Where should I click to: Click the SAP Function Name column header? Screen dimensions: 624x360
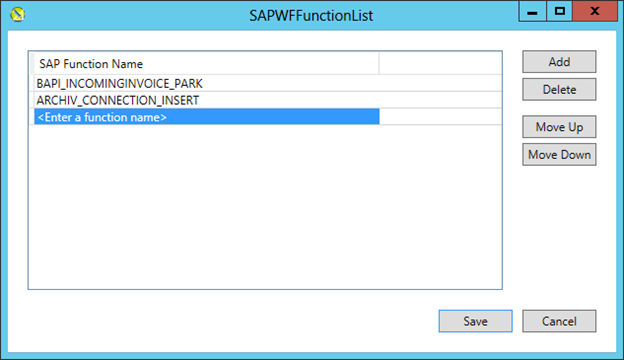coord(207,64)
